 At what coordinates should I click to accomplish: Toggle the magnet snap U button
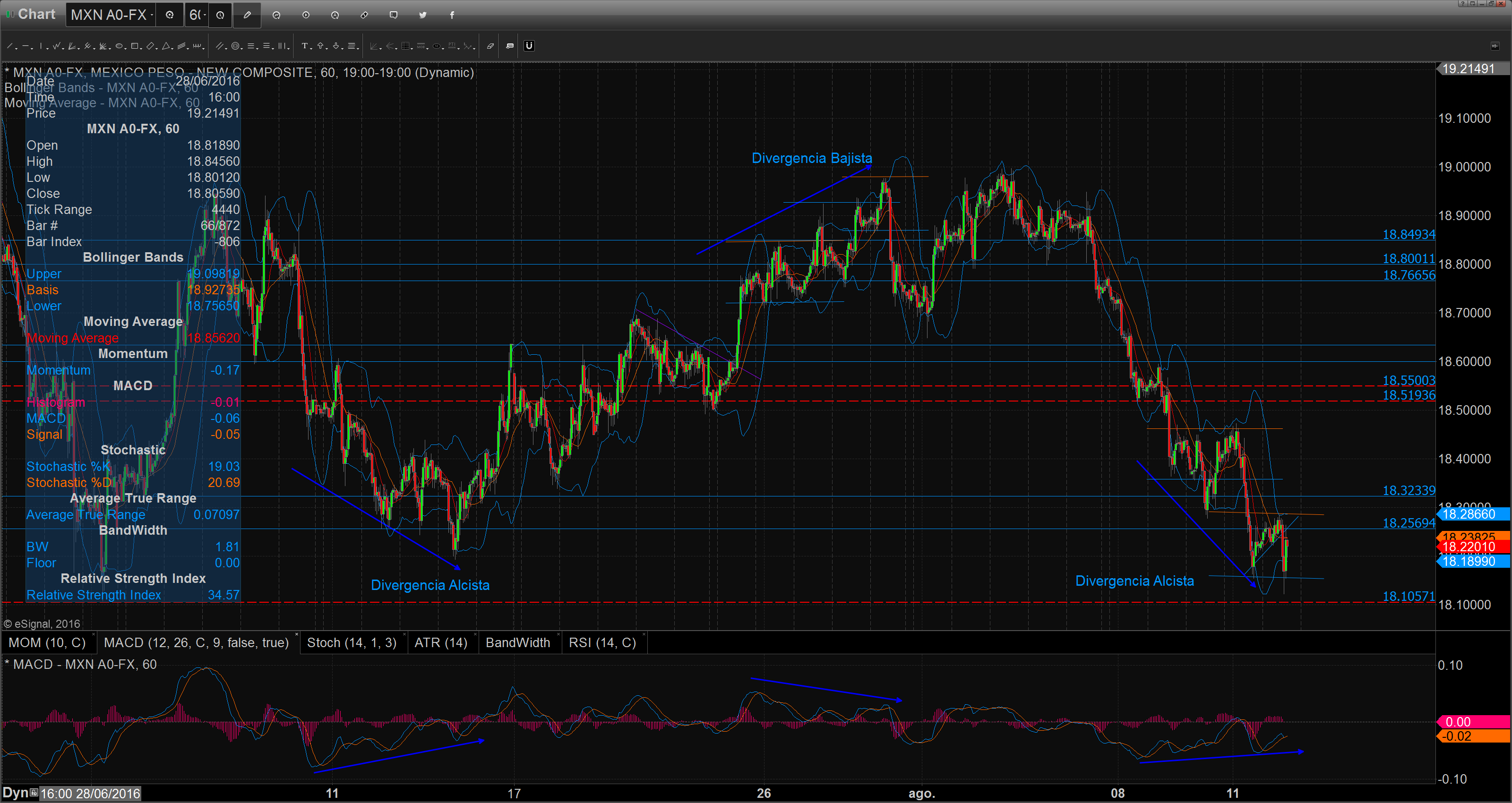(529, 46)
